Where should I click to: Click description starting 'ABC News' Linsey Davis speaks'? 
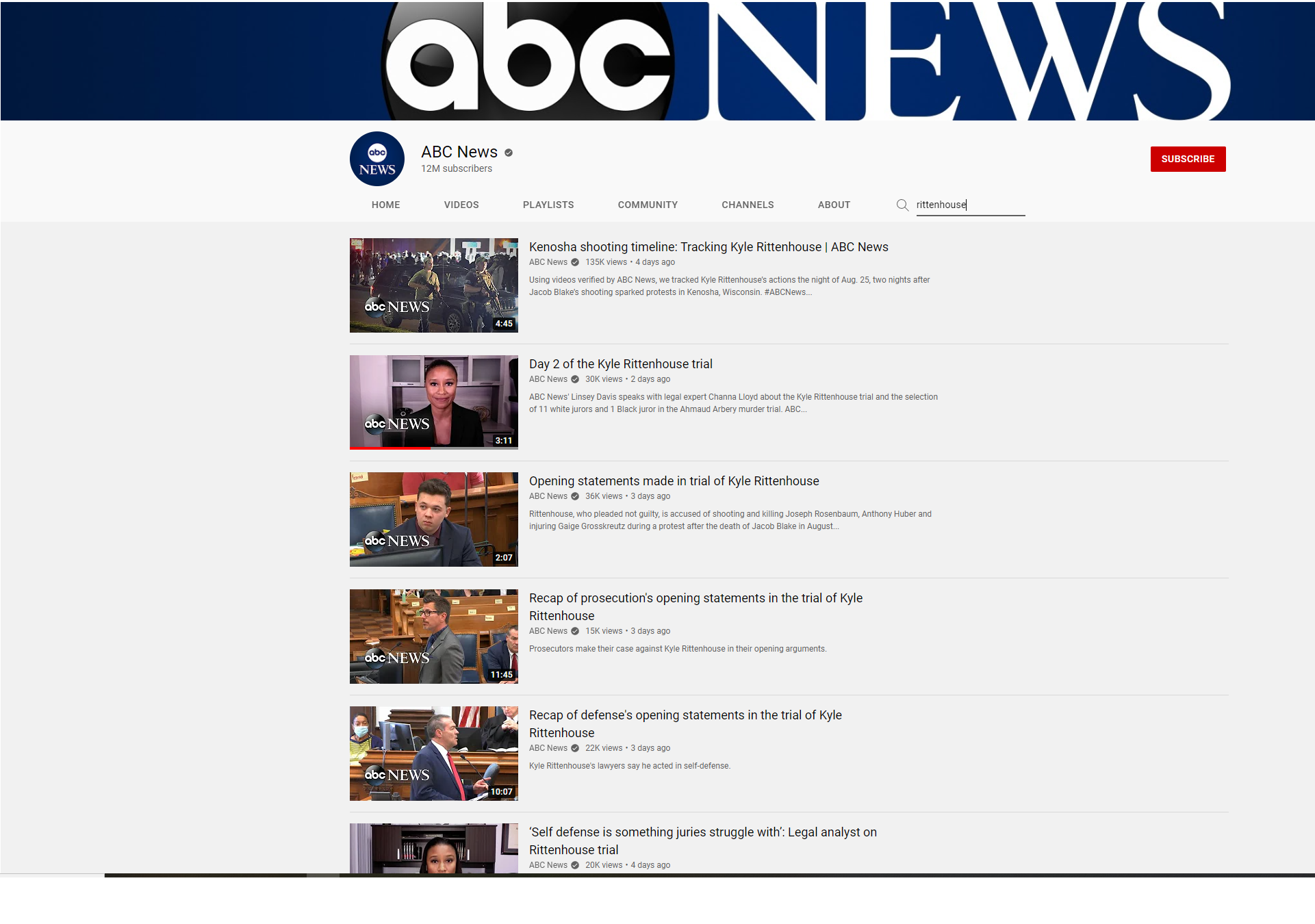click(x=733, y=403)
